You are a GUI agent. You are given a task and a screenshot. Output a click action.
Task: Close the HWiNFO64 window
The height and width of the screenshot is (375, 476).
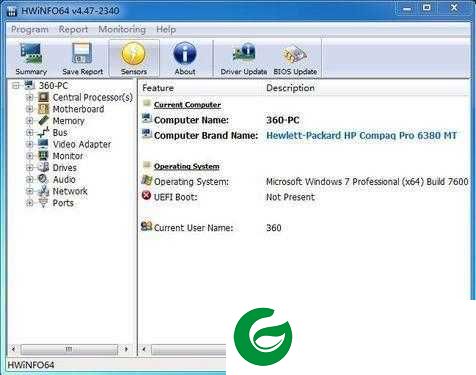point(454,8)
